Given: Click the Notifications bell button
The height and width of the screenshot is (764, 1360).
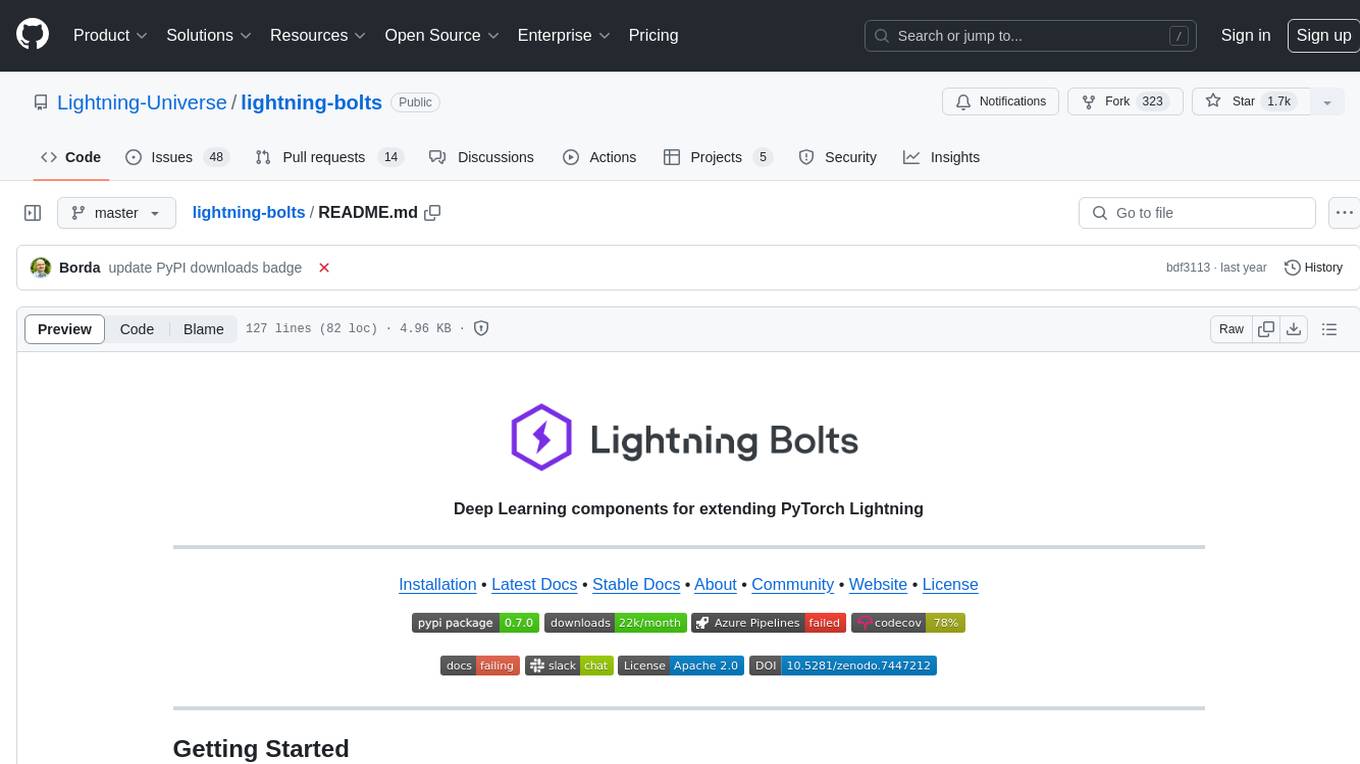Looking at the screenshot, I should [1001, 102].
